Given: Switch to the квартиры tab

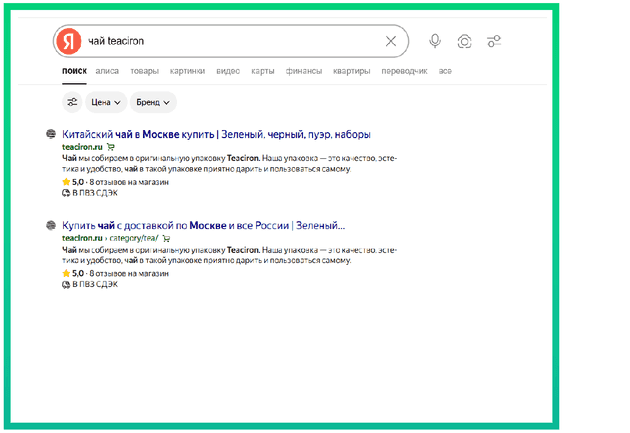Looking at the screenshot, I should [352, 71].
